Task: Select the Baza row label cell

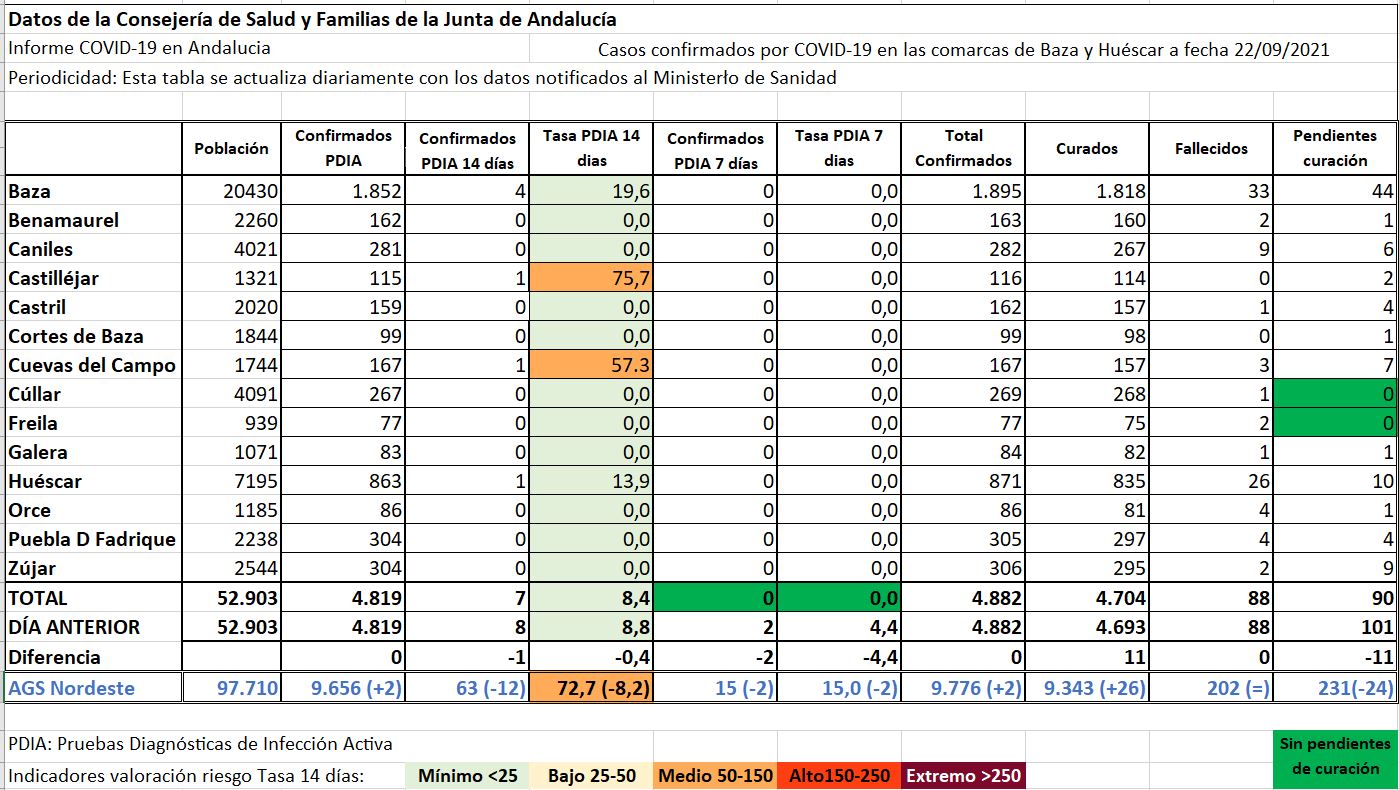Action: (94, 191)
